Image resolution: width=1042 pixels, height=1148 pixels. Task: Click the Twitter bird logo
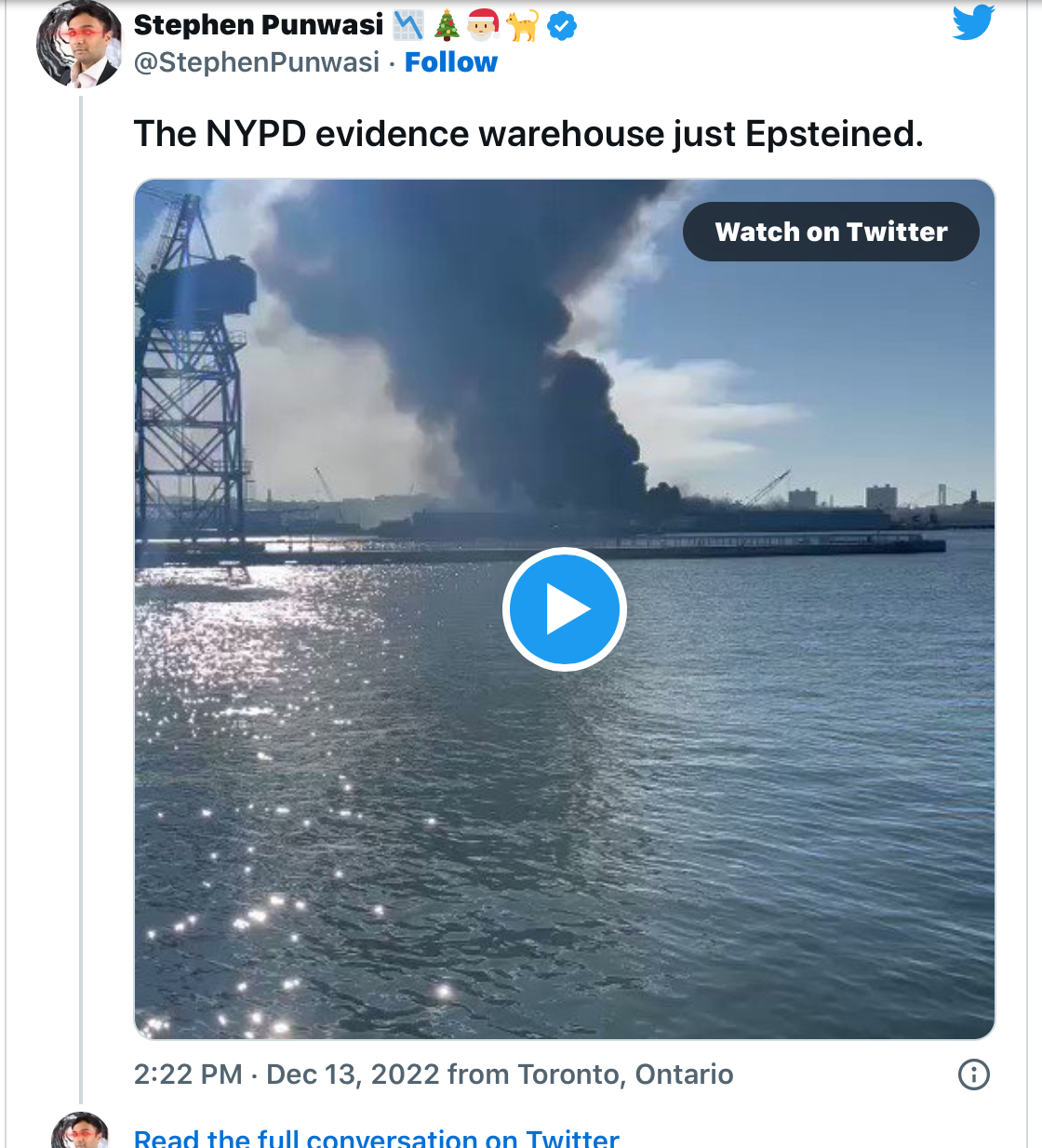point(973,22)
